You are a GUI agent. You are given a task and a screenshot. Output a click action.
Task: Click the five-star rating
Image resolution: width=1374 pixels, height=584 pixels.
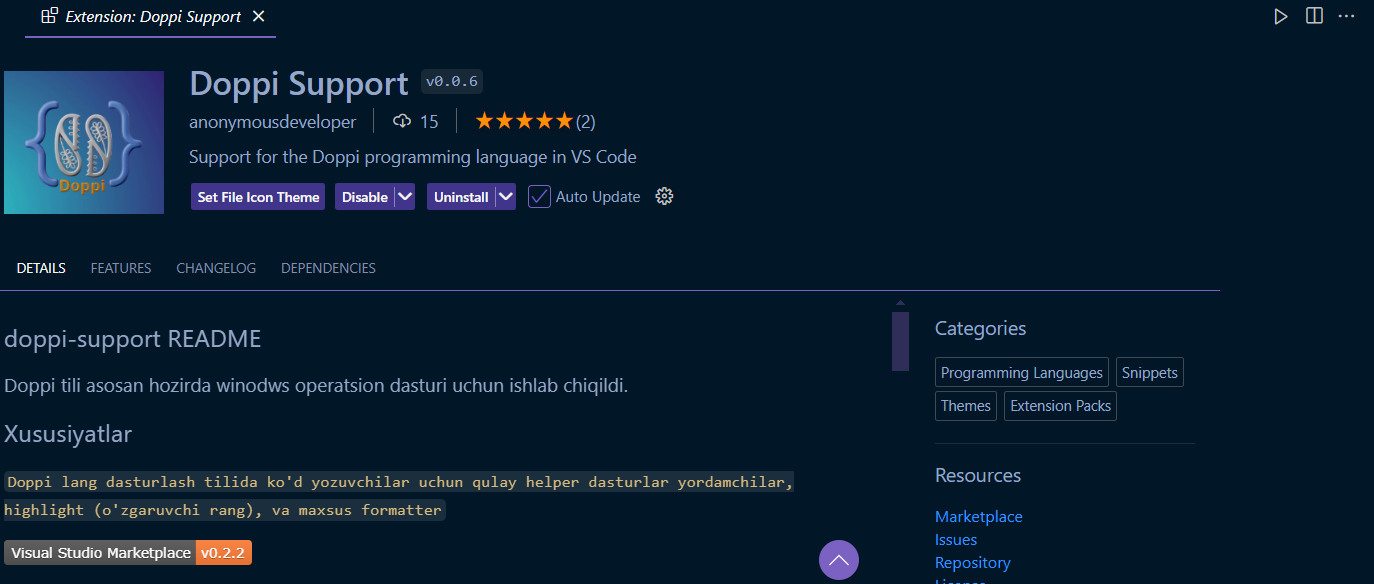point(524,121)
